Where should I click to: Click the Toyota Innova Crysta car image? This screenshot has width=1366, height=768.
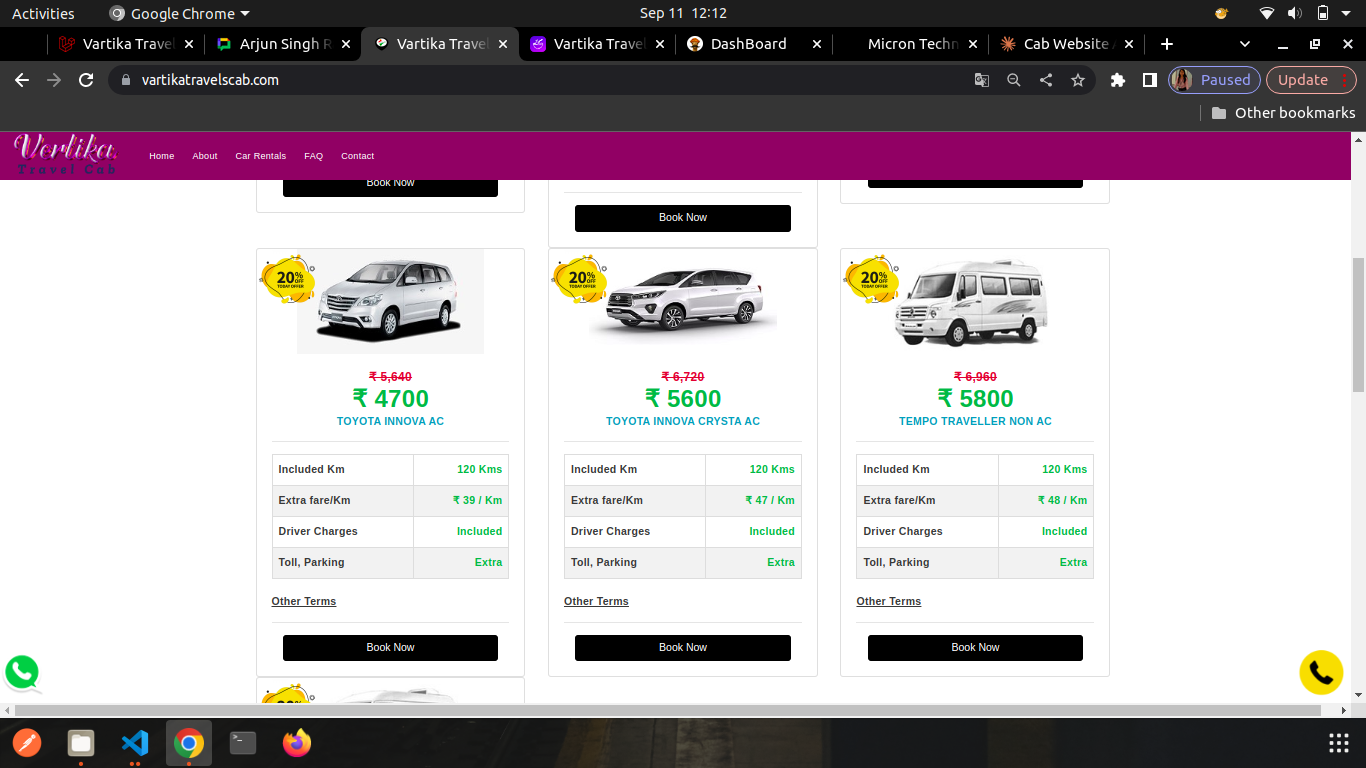click(x=683, y=300)
